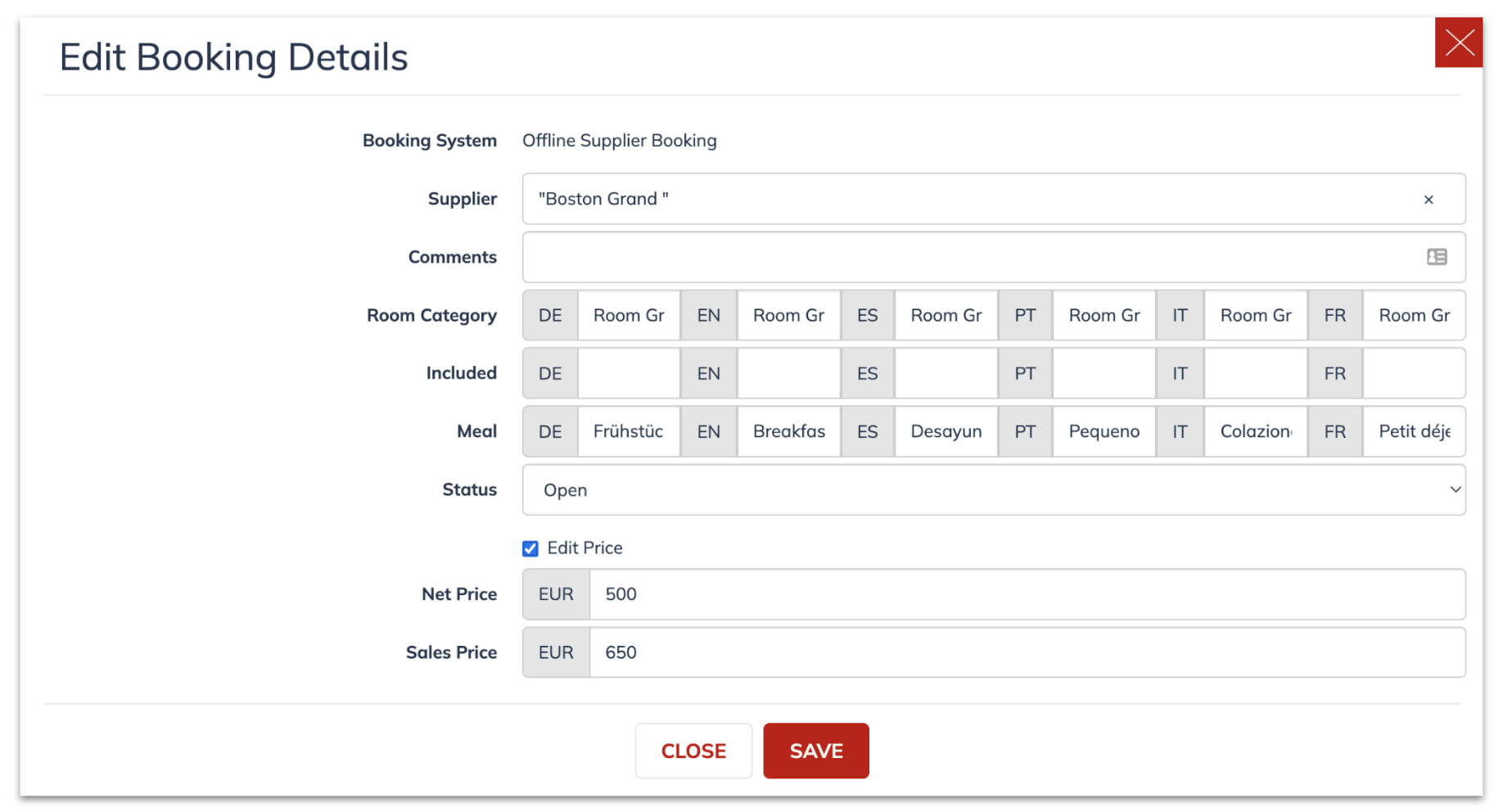
Task: Edit the ES Room Category field
Action: pos(946,315)
